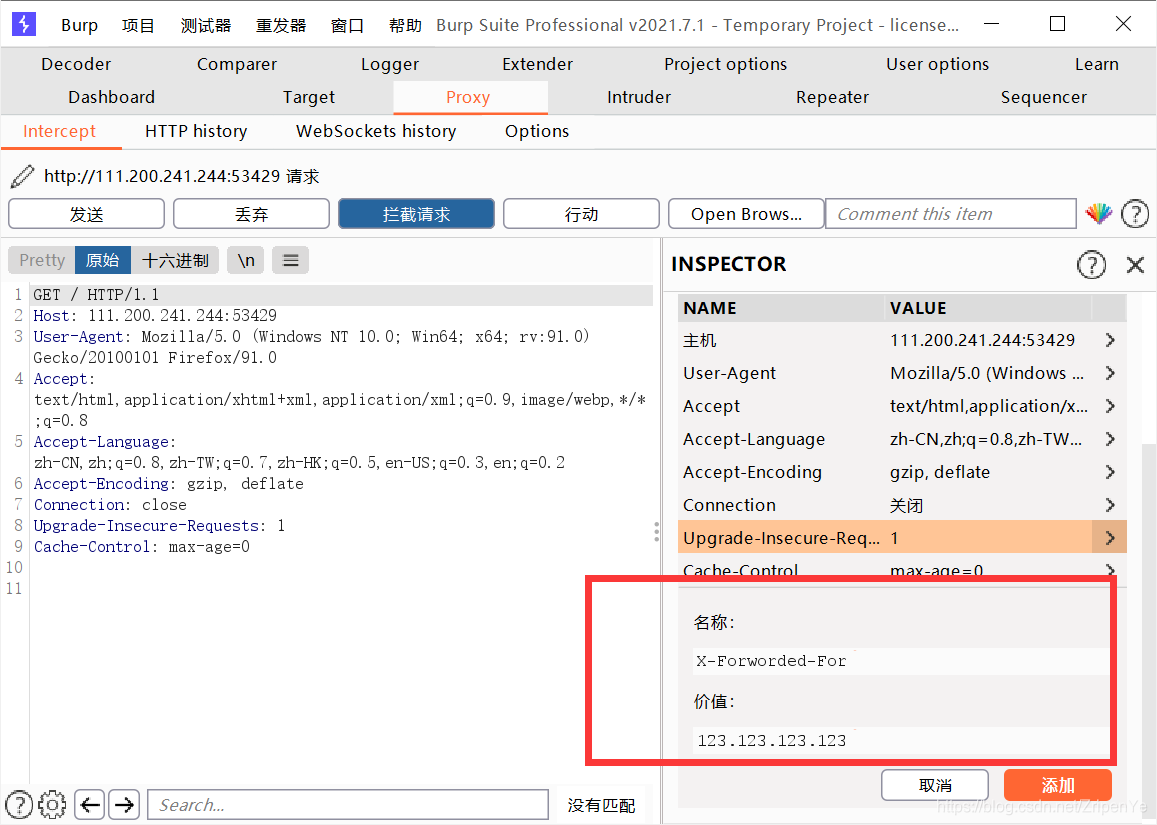The height and width of the screenshot is (825, 1157).
Task: Open the multicolor highlight picker icon
Action: tap(1099, 214)
